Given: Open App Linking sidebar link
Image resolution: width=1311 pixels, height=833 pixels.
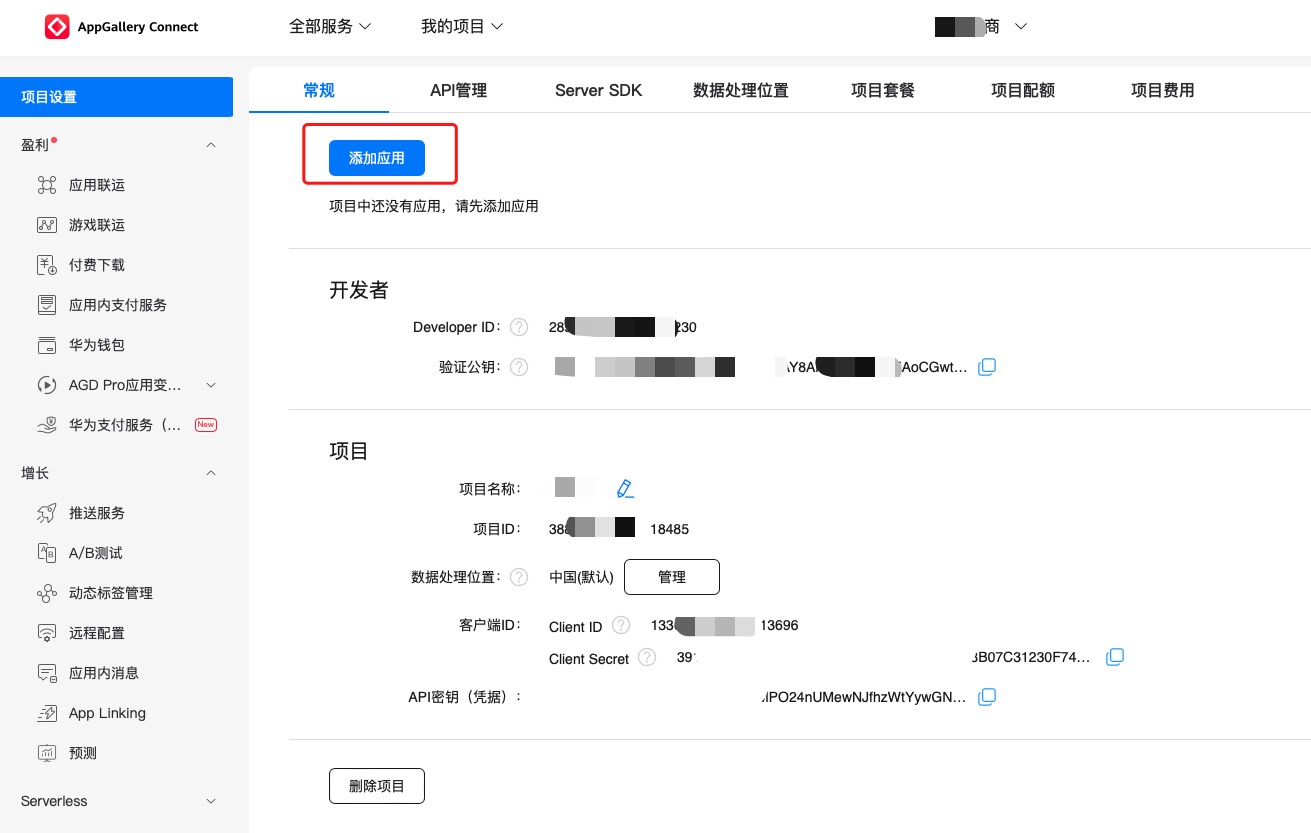Looking at the screenshot, I should 107,713.
